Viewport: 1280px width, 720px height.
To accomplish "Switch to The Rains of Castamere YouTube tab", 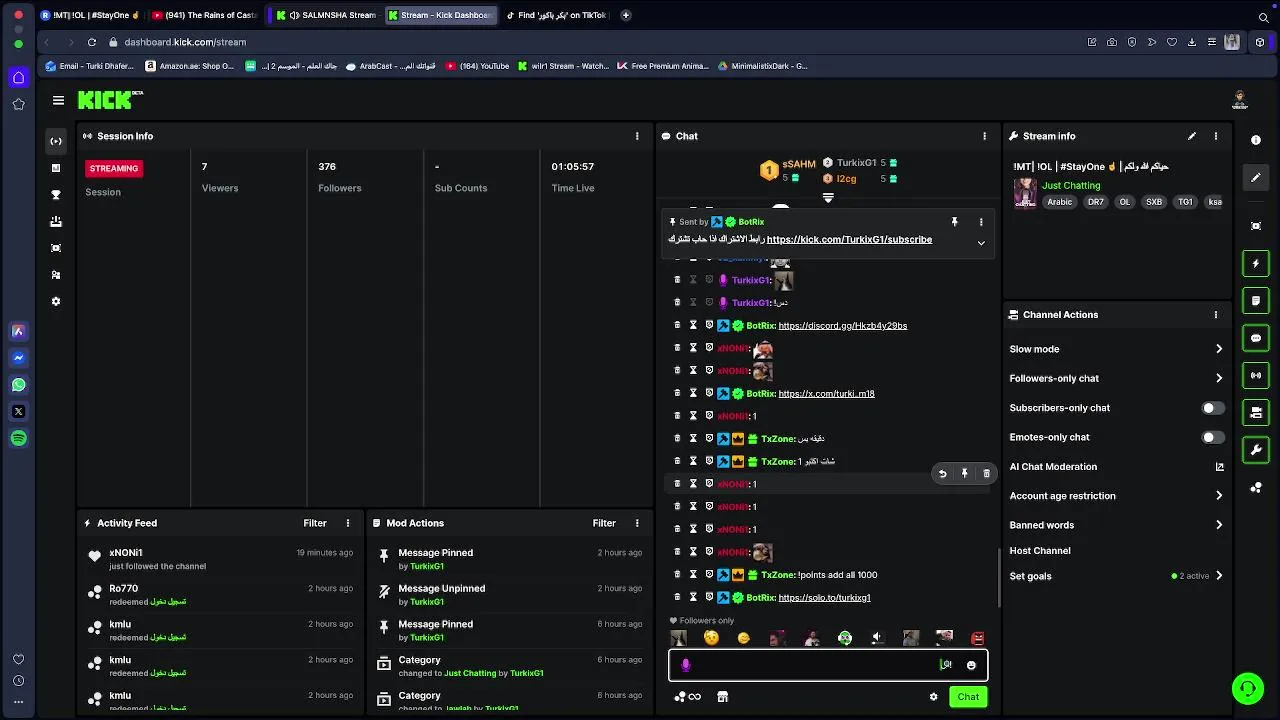I will 205,15.
